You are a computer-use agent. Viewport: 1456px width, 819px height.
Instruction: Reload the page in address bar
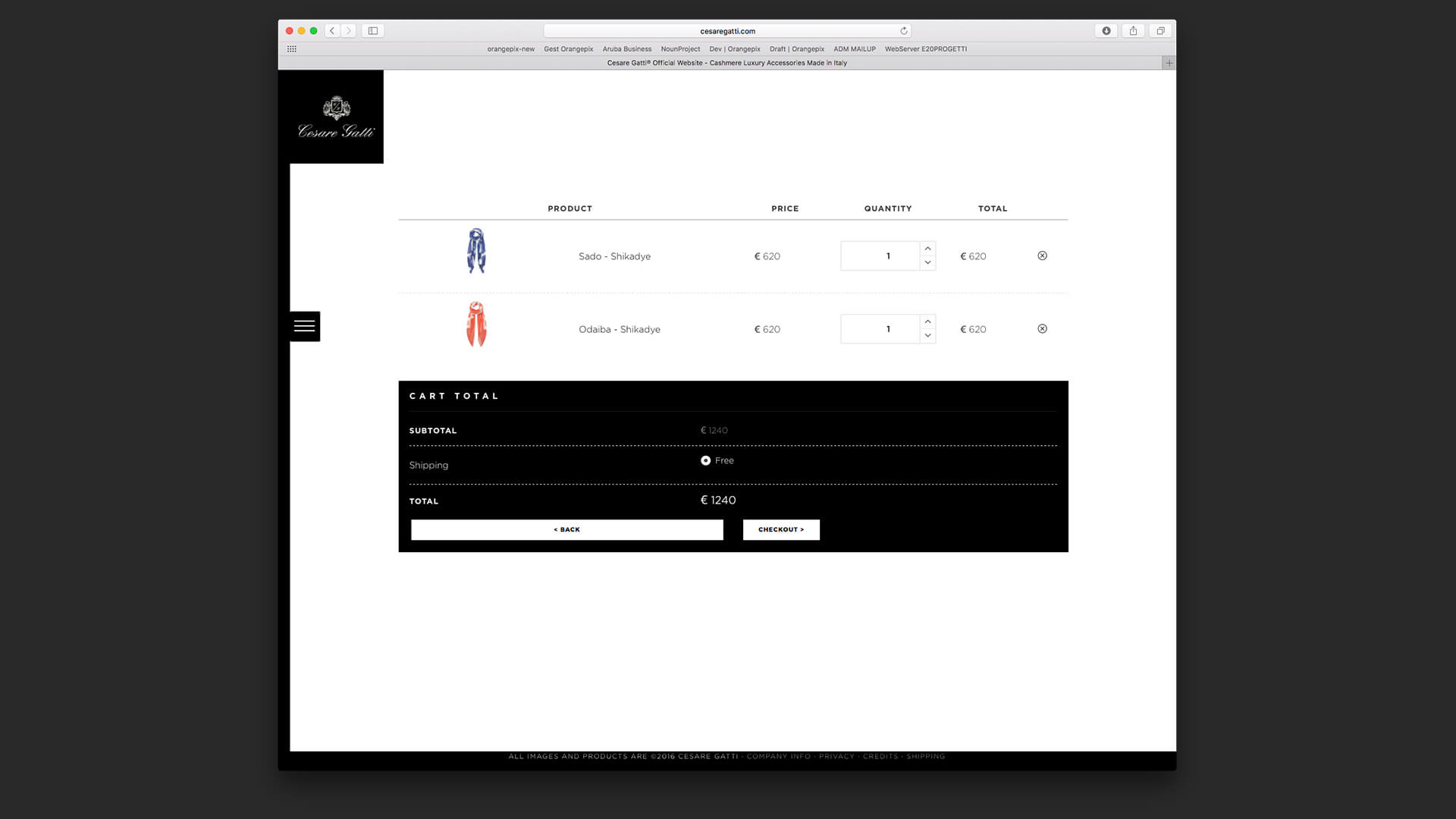(904, 31)
